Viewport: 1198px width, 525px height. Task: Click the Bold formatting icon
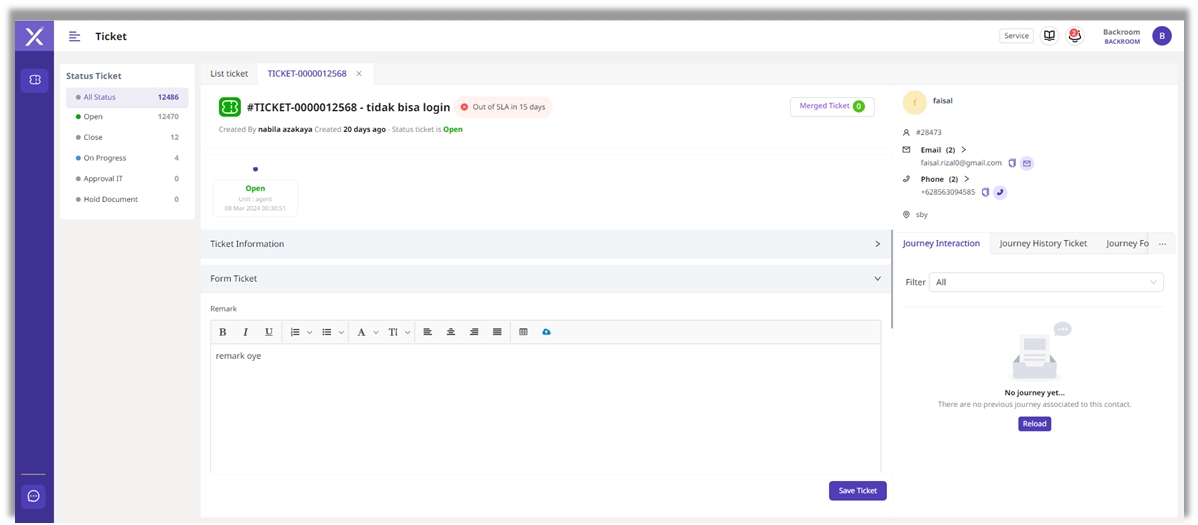(222, 332)
